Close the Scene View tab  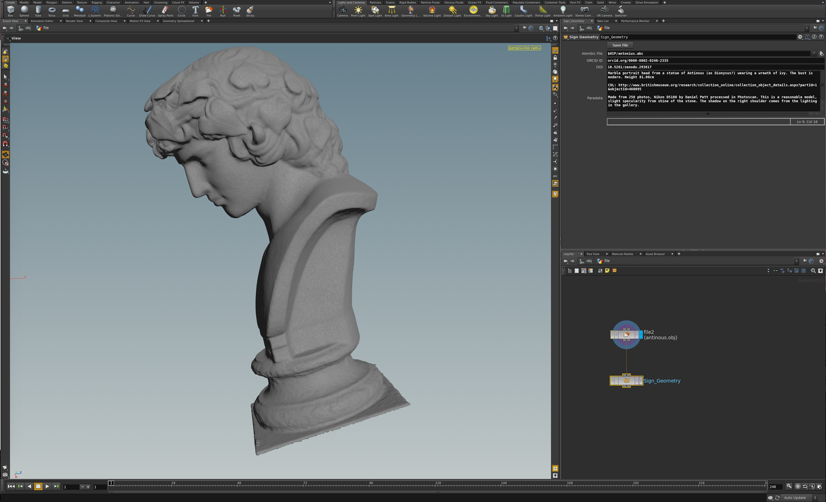[25, 21]
